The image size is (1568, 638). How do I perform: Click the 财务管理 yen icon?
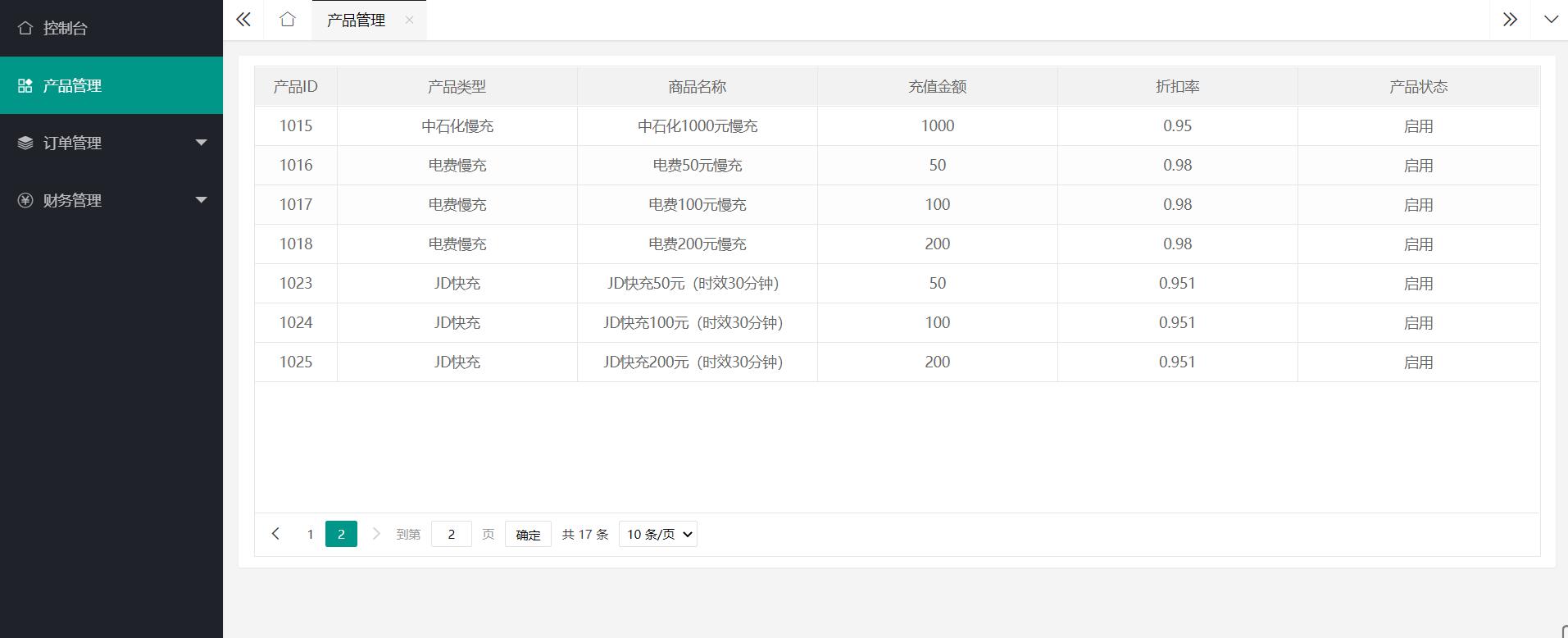click(x=25, y=200)
